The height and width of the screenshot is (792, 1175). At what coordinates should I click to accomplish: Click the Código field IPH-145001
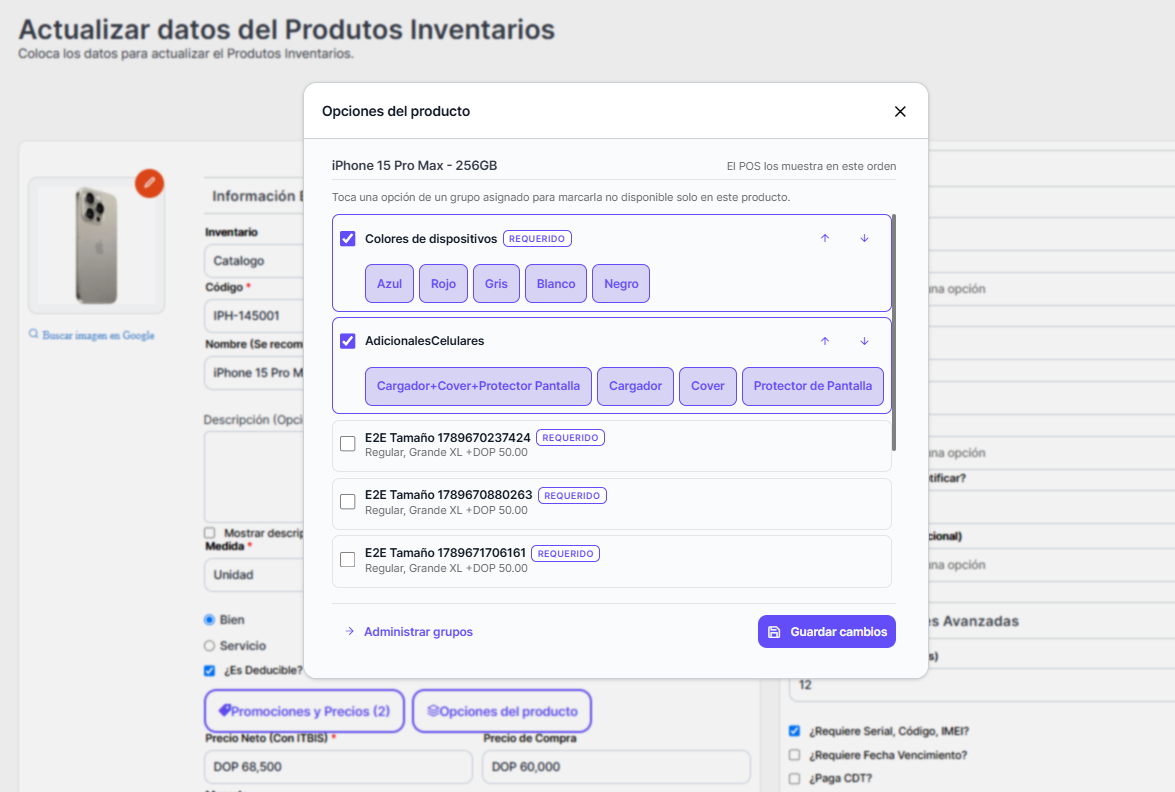coord(254,315)
